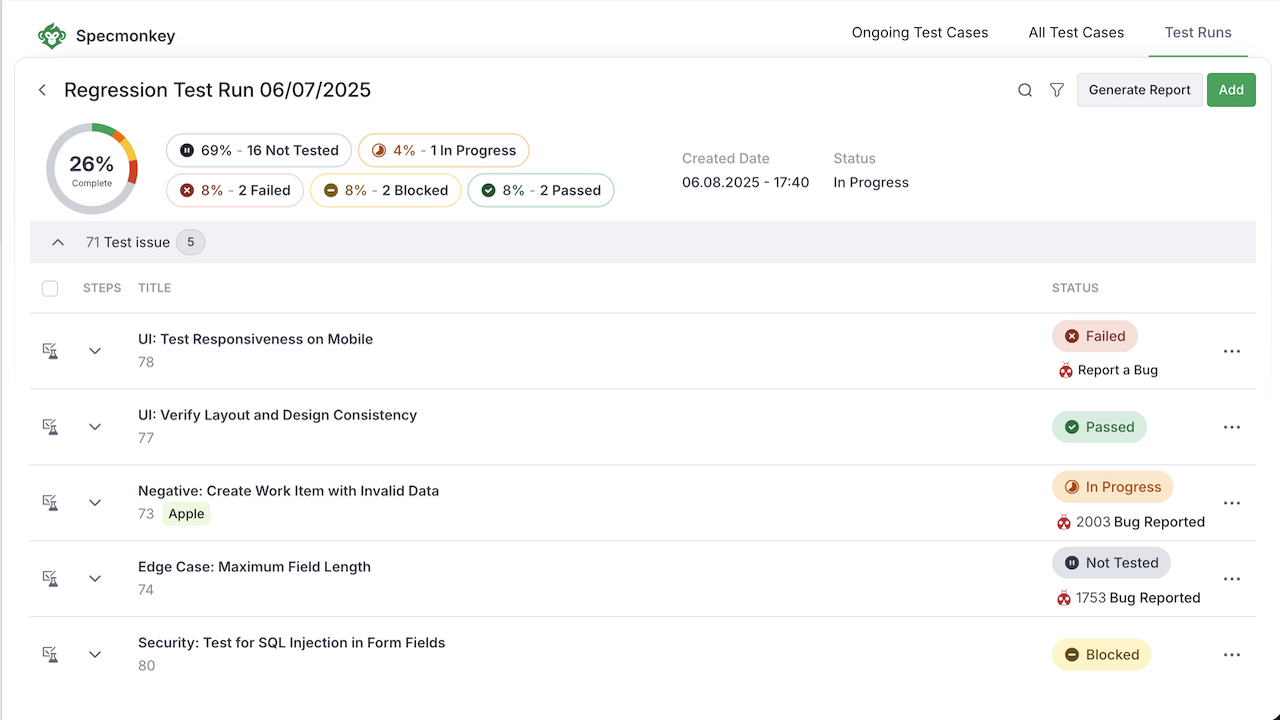
Task: Click the TITLE column header
Action: 154,288
